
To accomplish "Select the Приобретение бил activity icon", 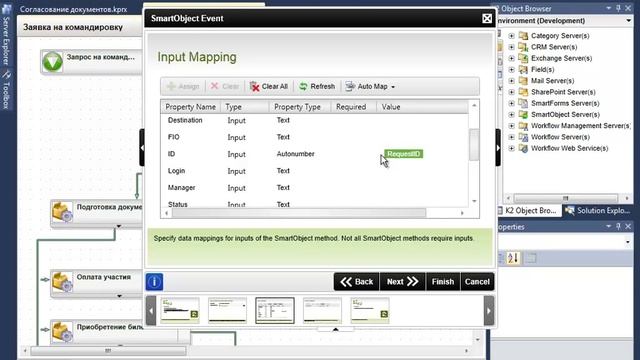I will click(62, 332).
